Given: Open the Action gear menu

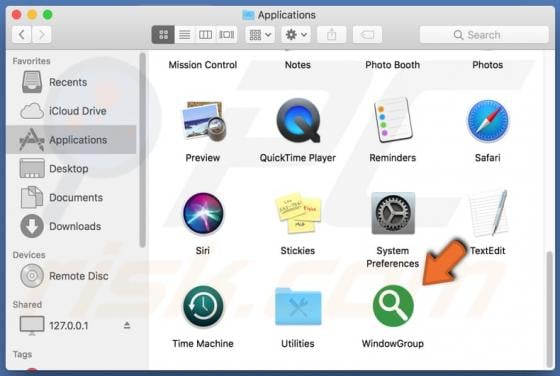Looking at the screenshot, I should pyautogui.click(x=296, y=35).
